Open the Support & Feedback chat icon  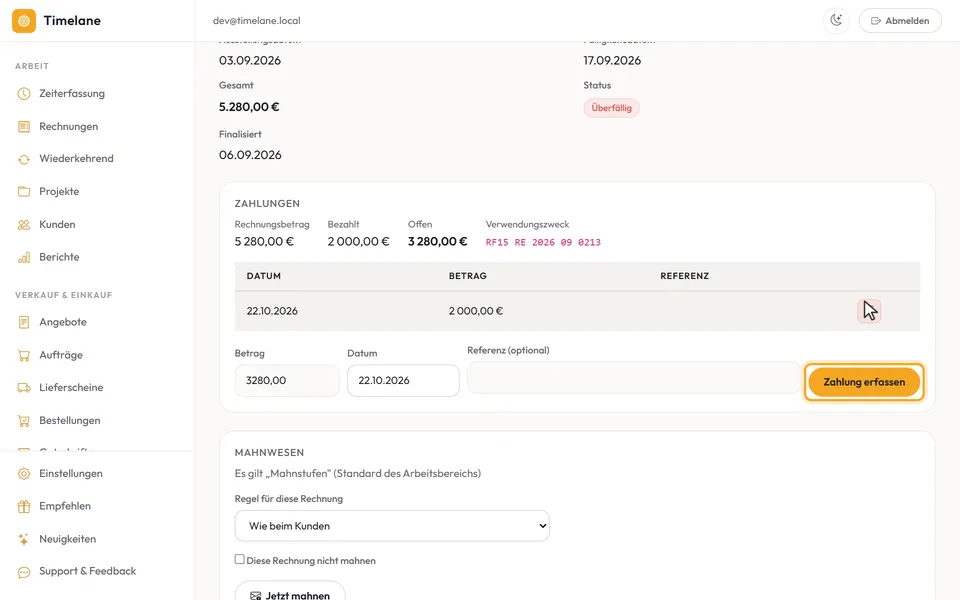tap(24, 572)
